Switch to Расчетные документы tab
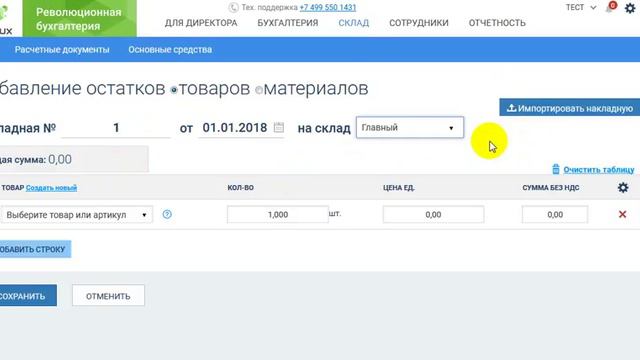This screenshot has height=360, width=640. pos(62,50)
